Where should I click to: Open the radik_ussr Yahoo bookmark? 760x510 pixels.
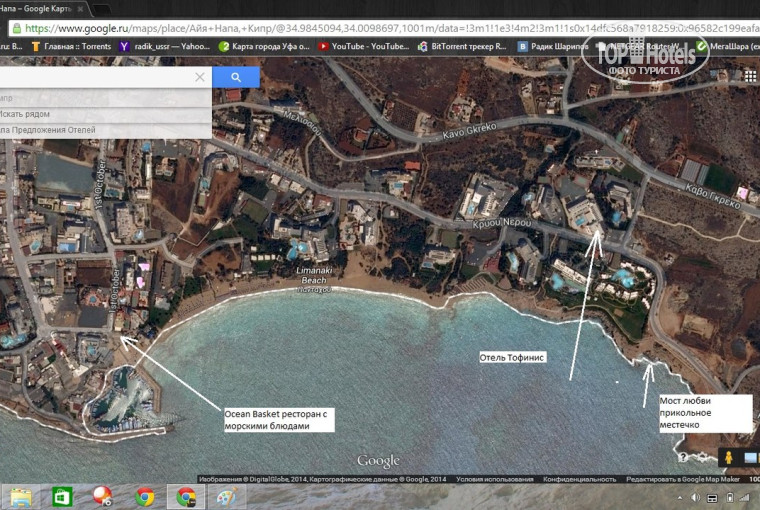tap(165, 46)
